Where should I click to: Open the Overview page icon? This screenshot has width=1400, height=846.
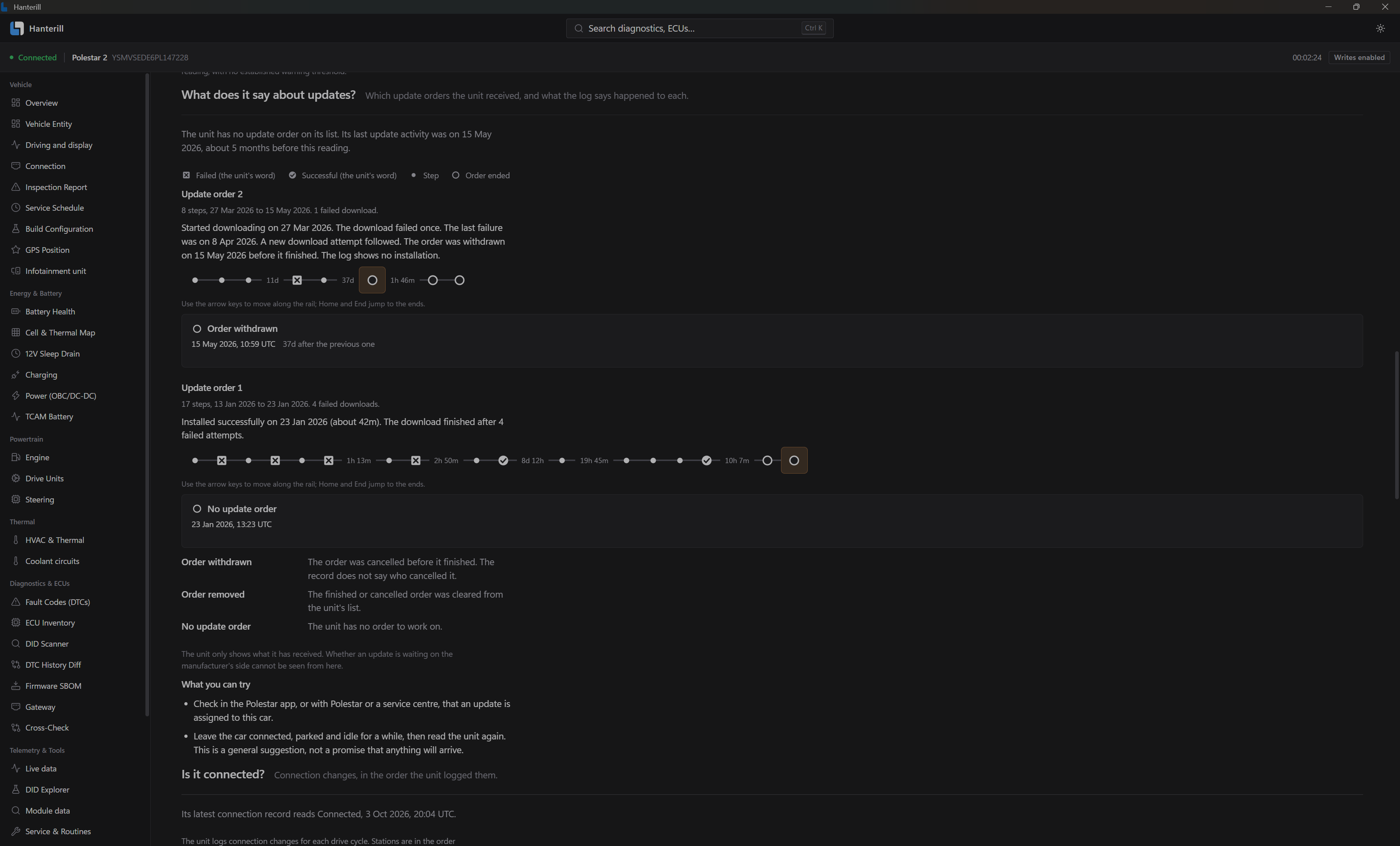tap(15, 103)
